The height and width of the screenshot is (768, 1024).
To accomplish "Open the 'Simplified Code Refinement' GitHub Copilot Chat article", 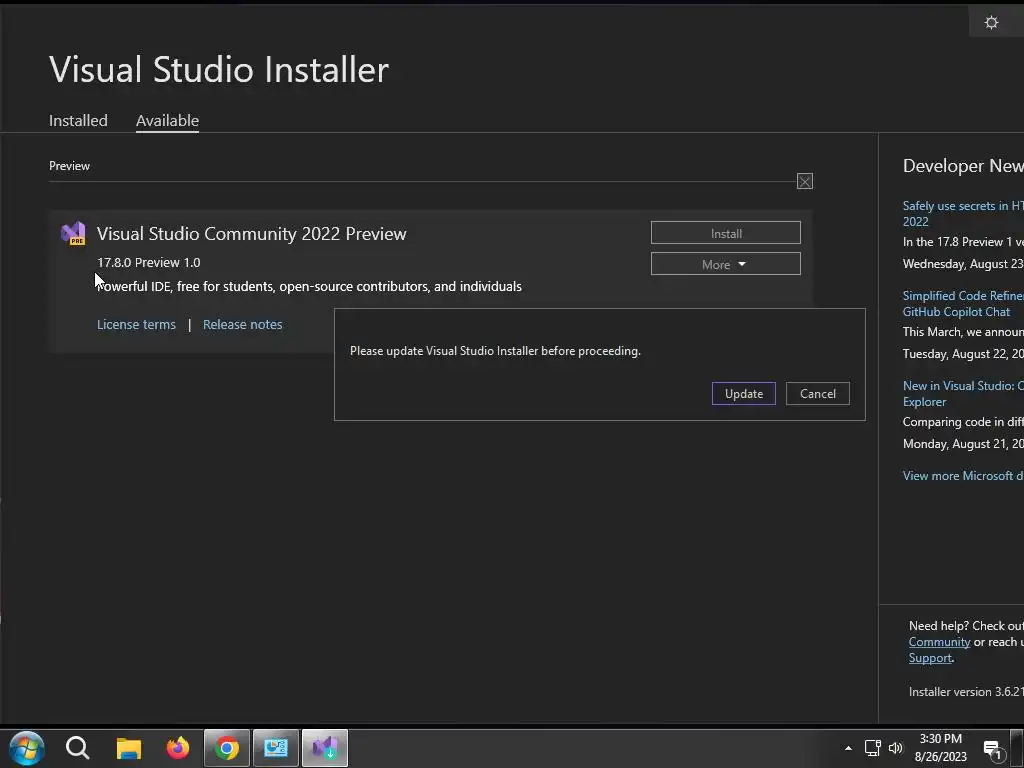I will [x=963, y=304].
